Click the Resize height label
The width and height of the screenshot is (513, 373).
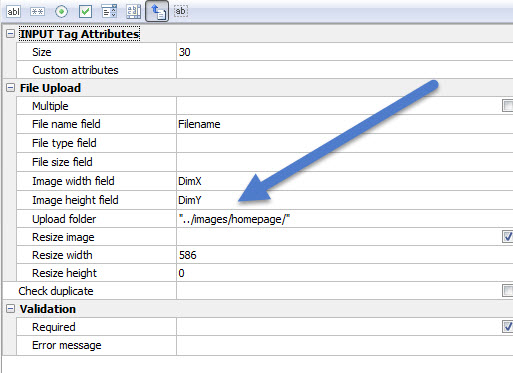pyautogui.click(x=64, y=273)
